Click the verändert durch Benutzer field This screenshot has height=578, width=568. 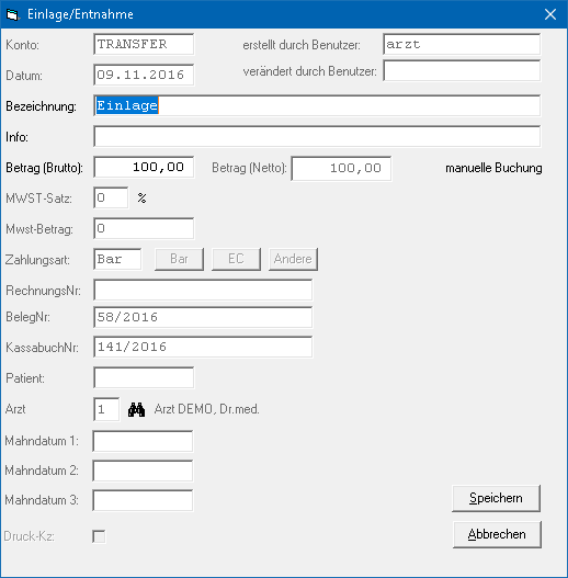(x=462, y=71)
